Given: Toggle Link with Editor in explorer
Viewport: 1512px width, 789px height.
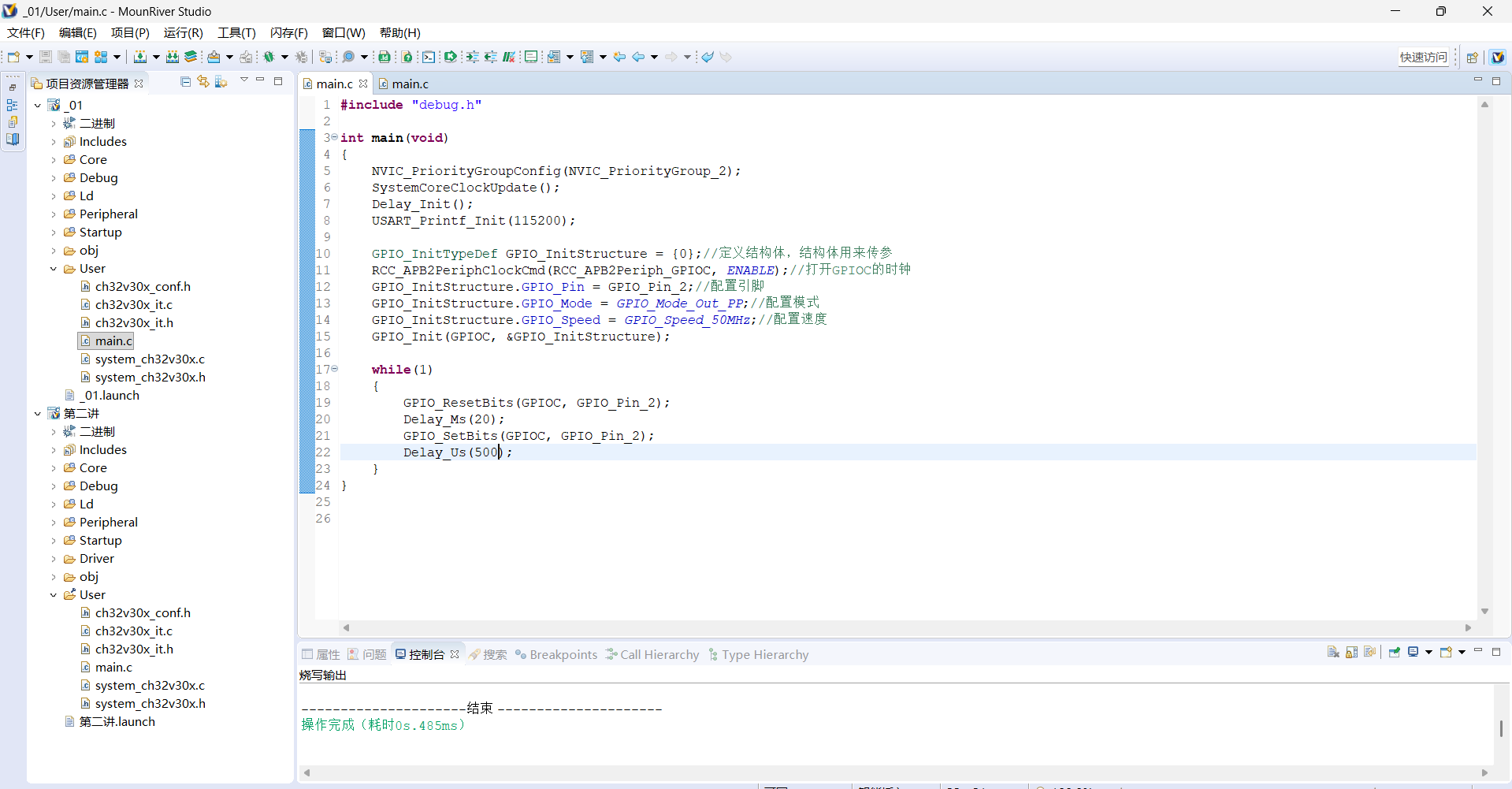Looking at the screenshot, I should 203,82.
